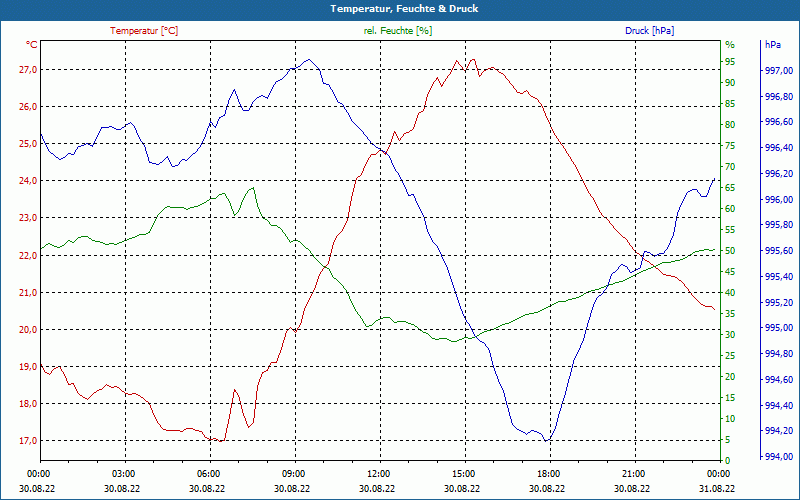Click the "994,40" pressure axis value
Viewport: 800px width, 500px height.
pyautogui.click(x=779, y=405)
